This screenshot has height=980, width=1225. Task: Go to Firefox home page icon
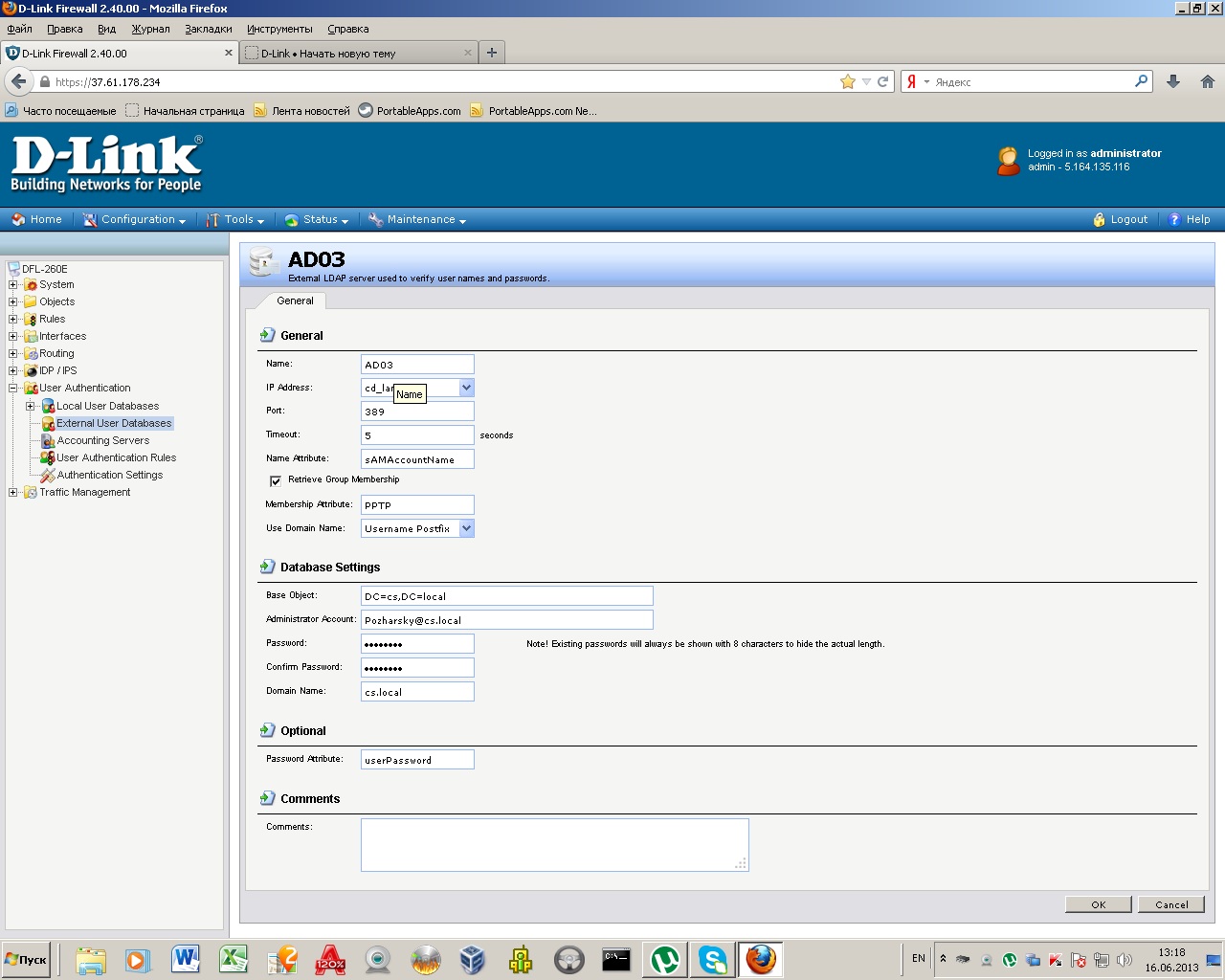click(1208, 82)
